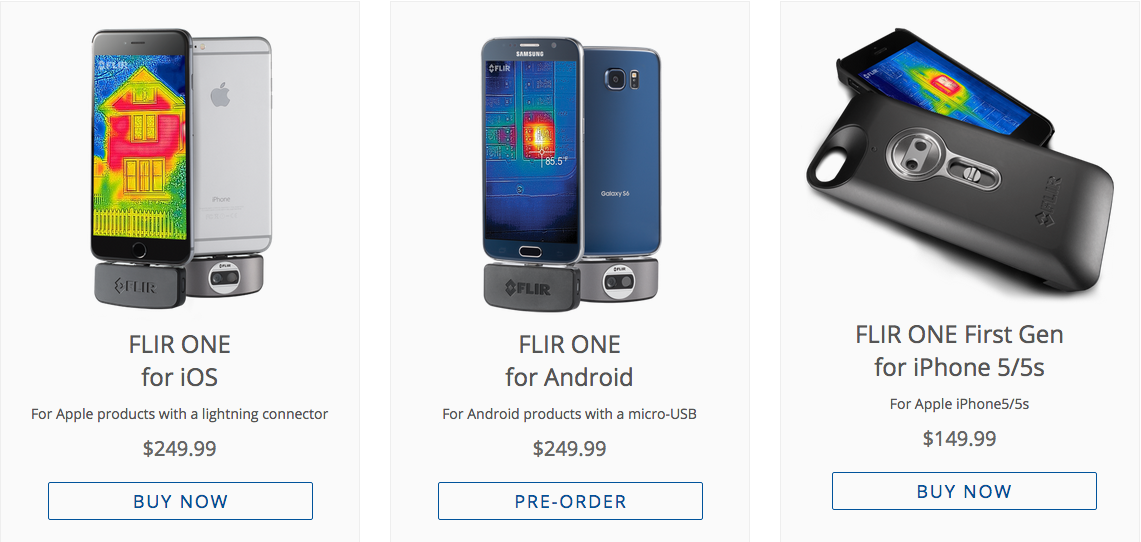Open the FLIR ONE for Android product image
This screenshot has height=542, width=1141.
pyautogui.click(x=570, y=173)
